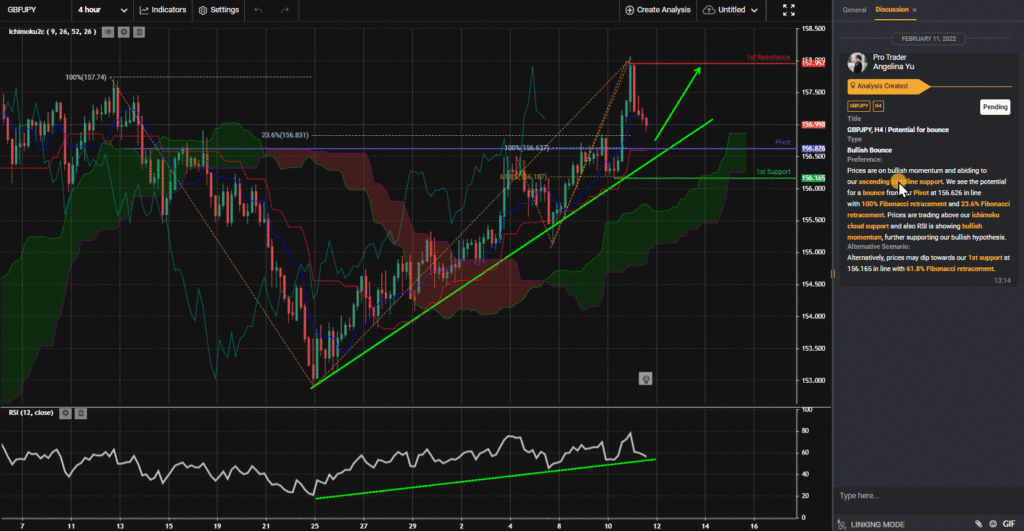Click the RSI (12, close) label
The image size is (1024, 531).
tap(31, 413)
